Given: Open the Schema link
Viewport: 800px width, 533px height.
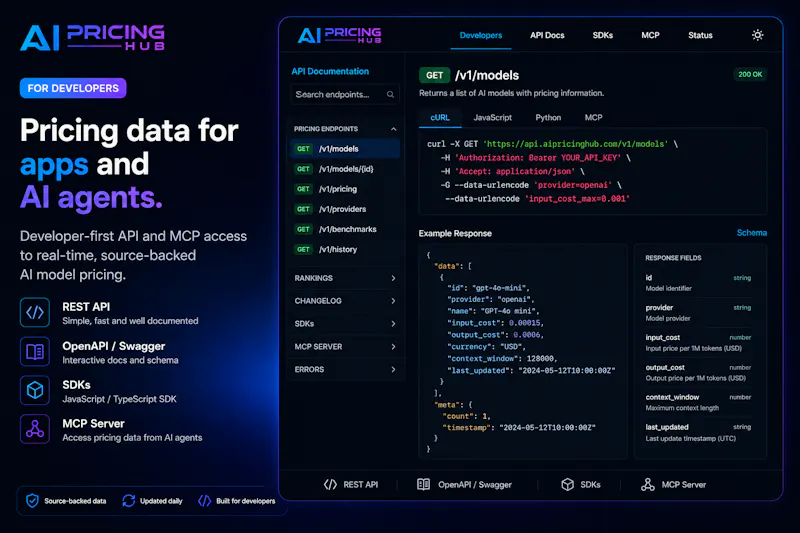Looking at the screenshot, I should (752, 233).
